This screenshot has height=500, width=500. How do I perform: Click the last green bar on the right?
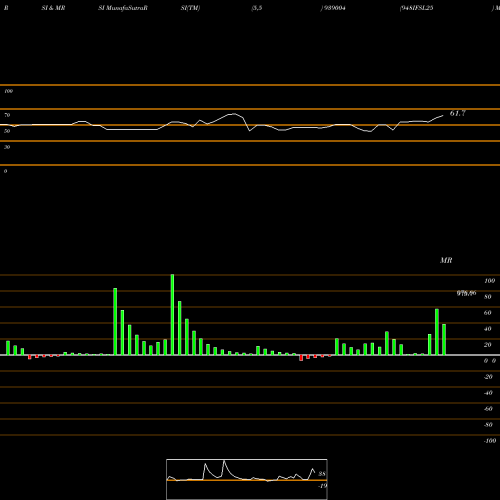(x=444, y=339)
